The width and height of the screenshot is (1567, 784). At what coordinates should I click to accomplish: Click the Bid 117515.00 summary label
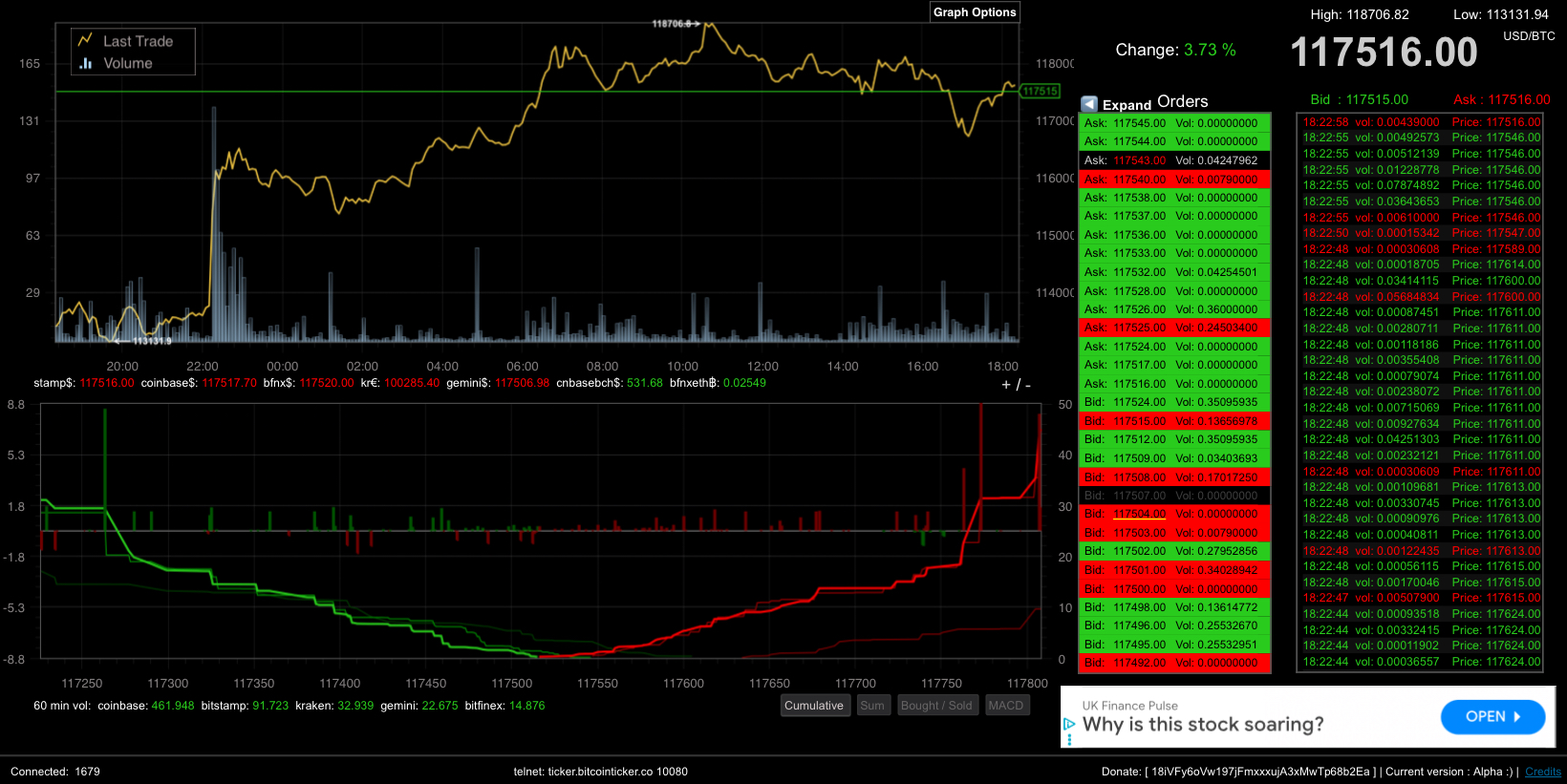(1360, 99)
